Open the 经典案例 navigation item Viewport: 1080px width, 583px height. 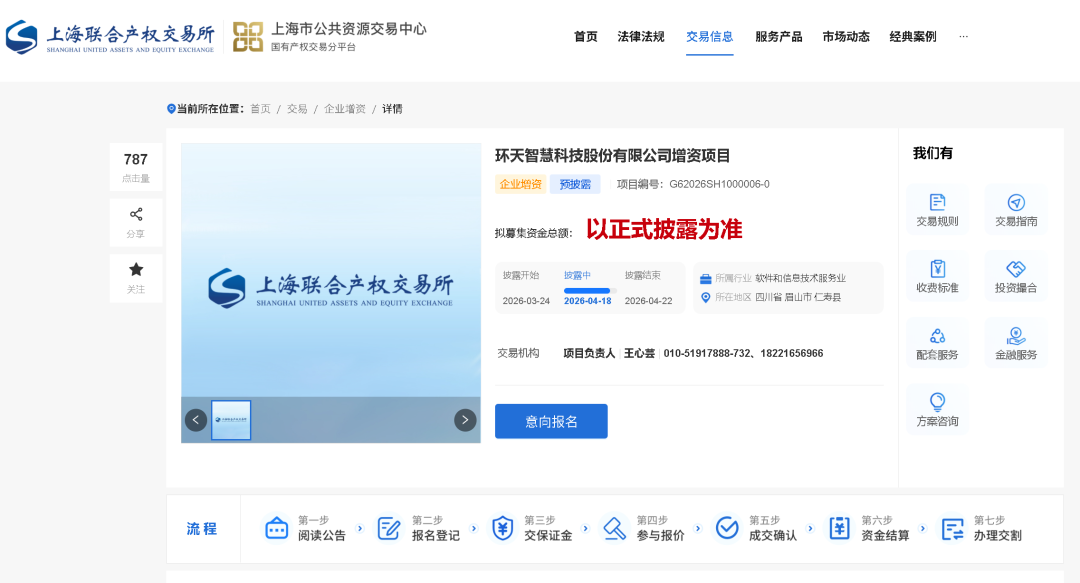coord(913,37)
